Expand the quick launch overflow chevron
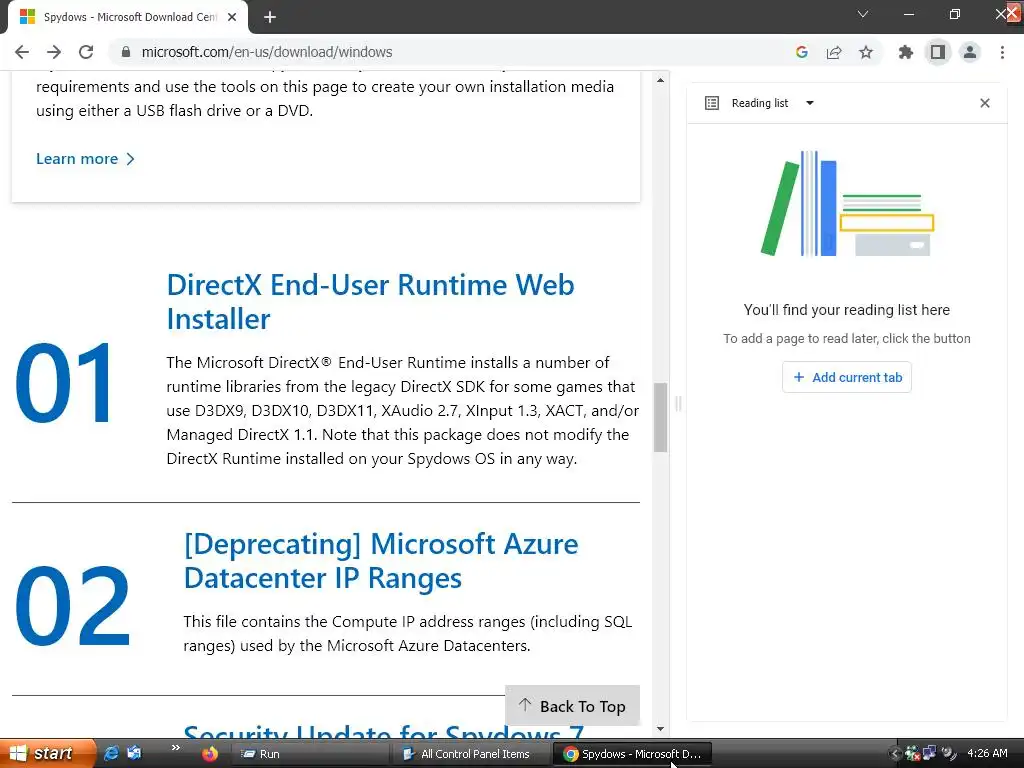The image size is (1024, 768). pos(175,748)
